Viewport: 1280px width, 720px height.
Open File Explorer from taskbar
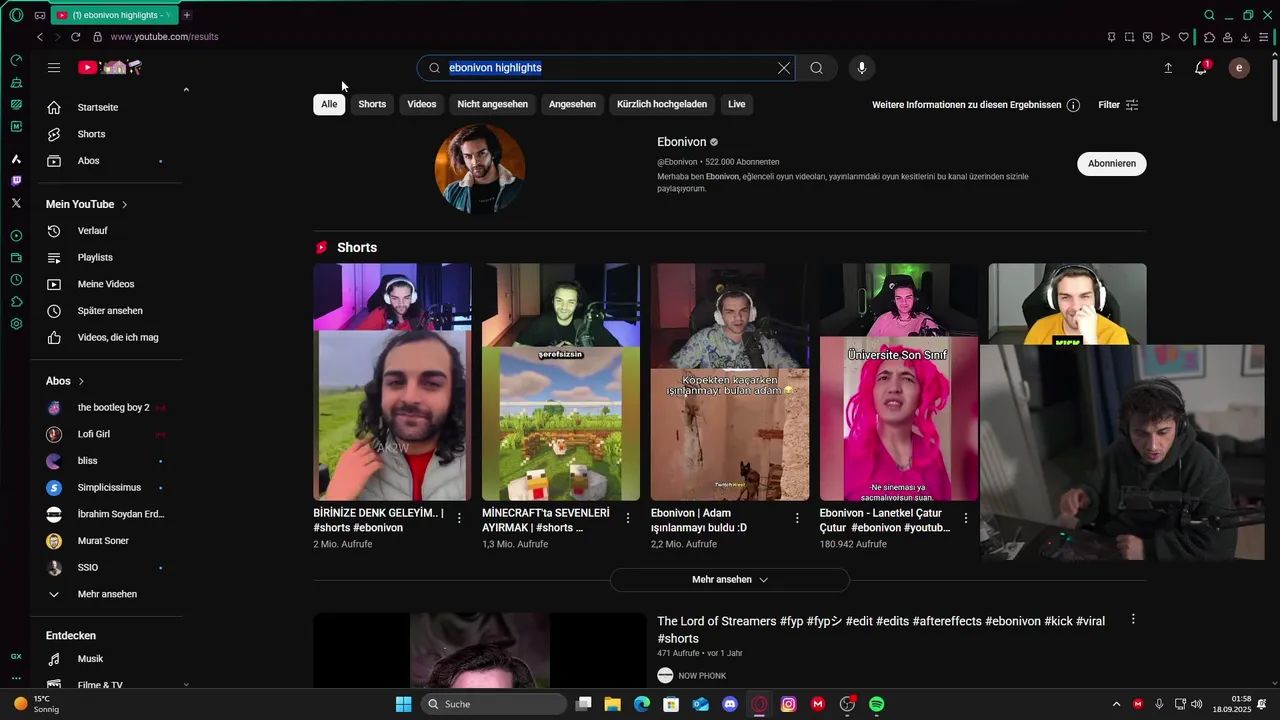tap(613, 704)
